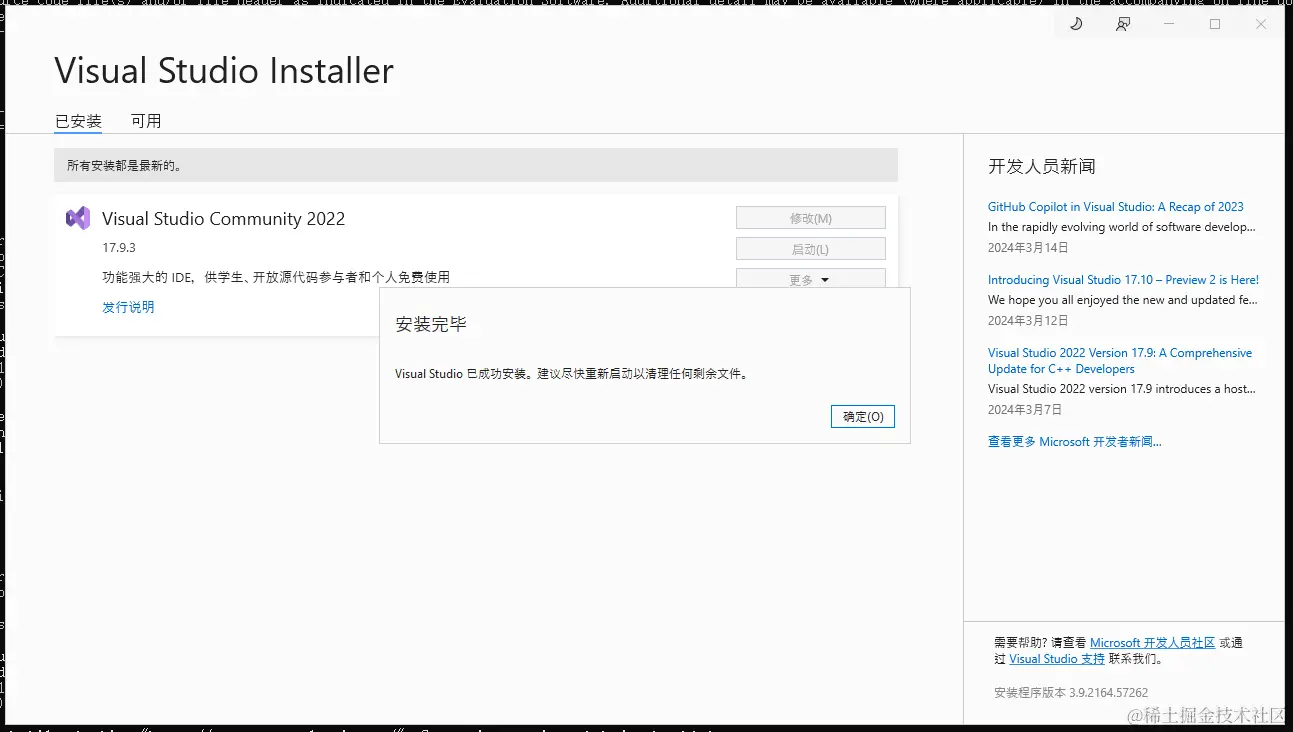This screenshot has height=732, width=1293.
Task: Minimize the Visual Studio Installer window
Action: pos(1169,24)
